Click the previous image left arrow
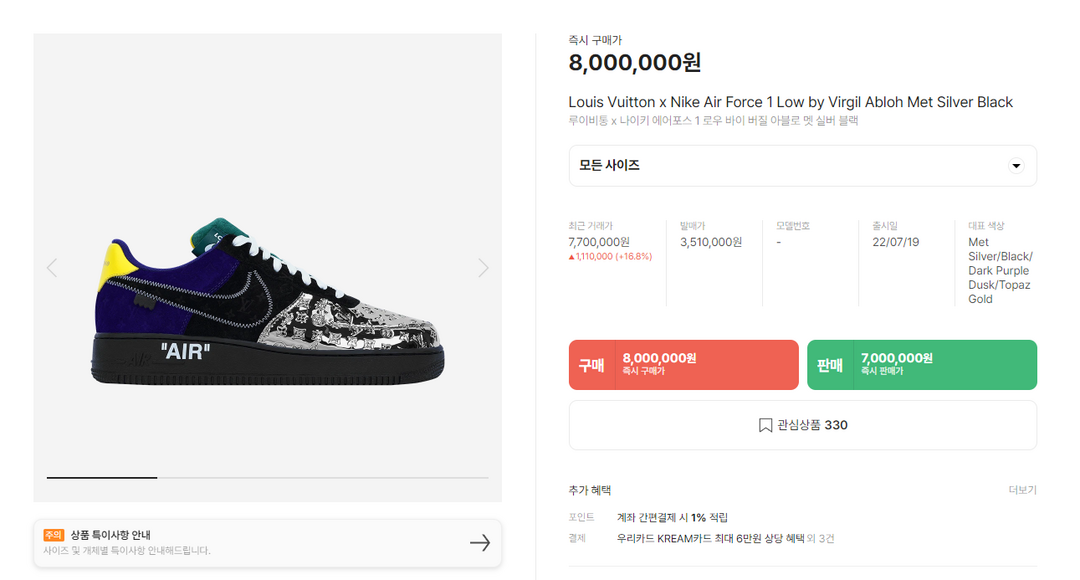1080x580 pixels. click(52, 268)
